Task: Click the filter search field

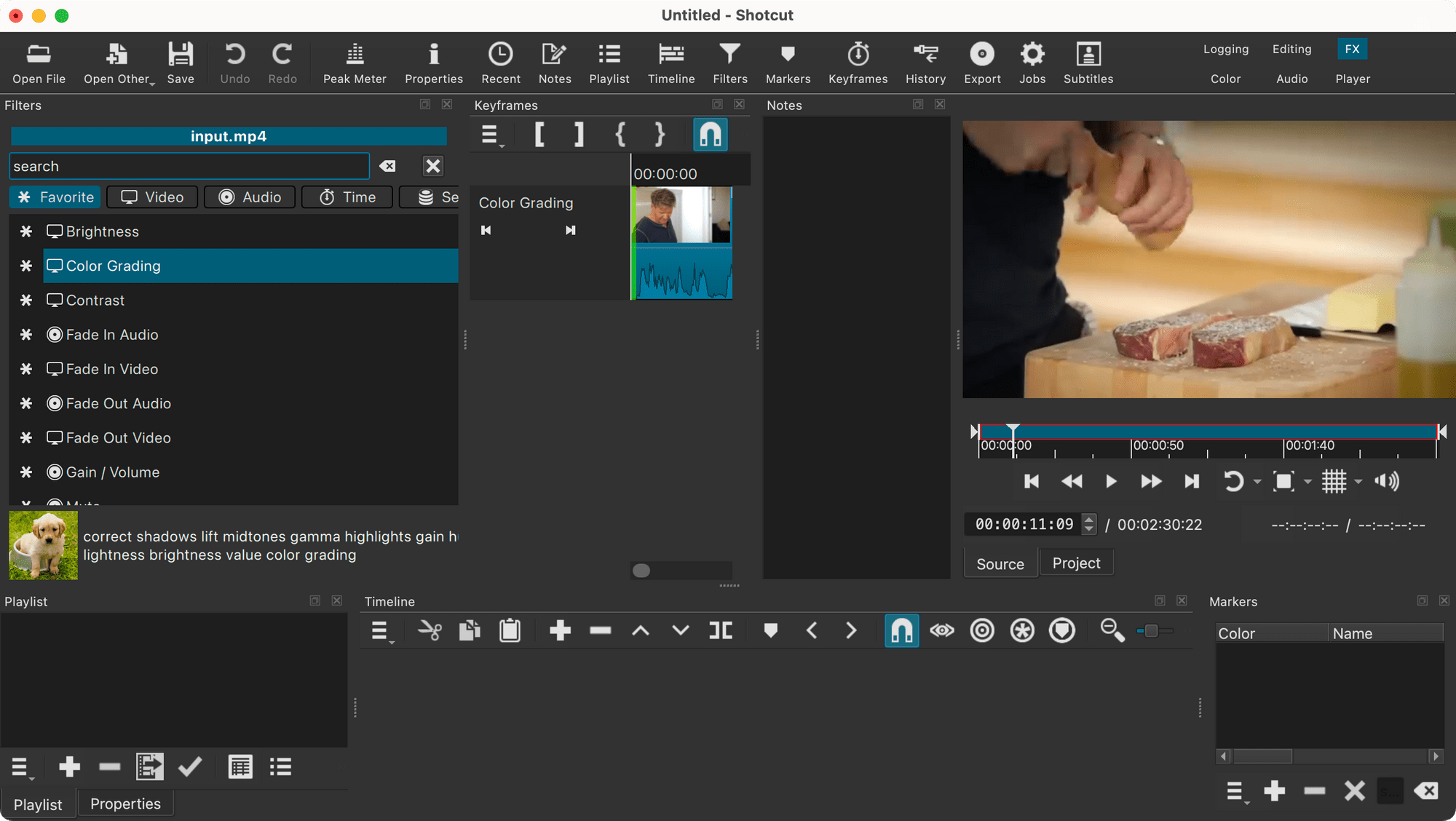Action: [x=189, y=166]
